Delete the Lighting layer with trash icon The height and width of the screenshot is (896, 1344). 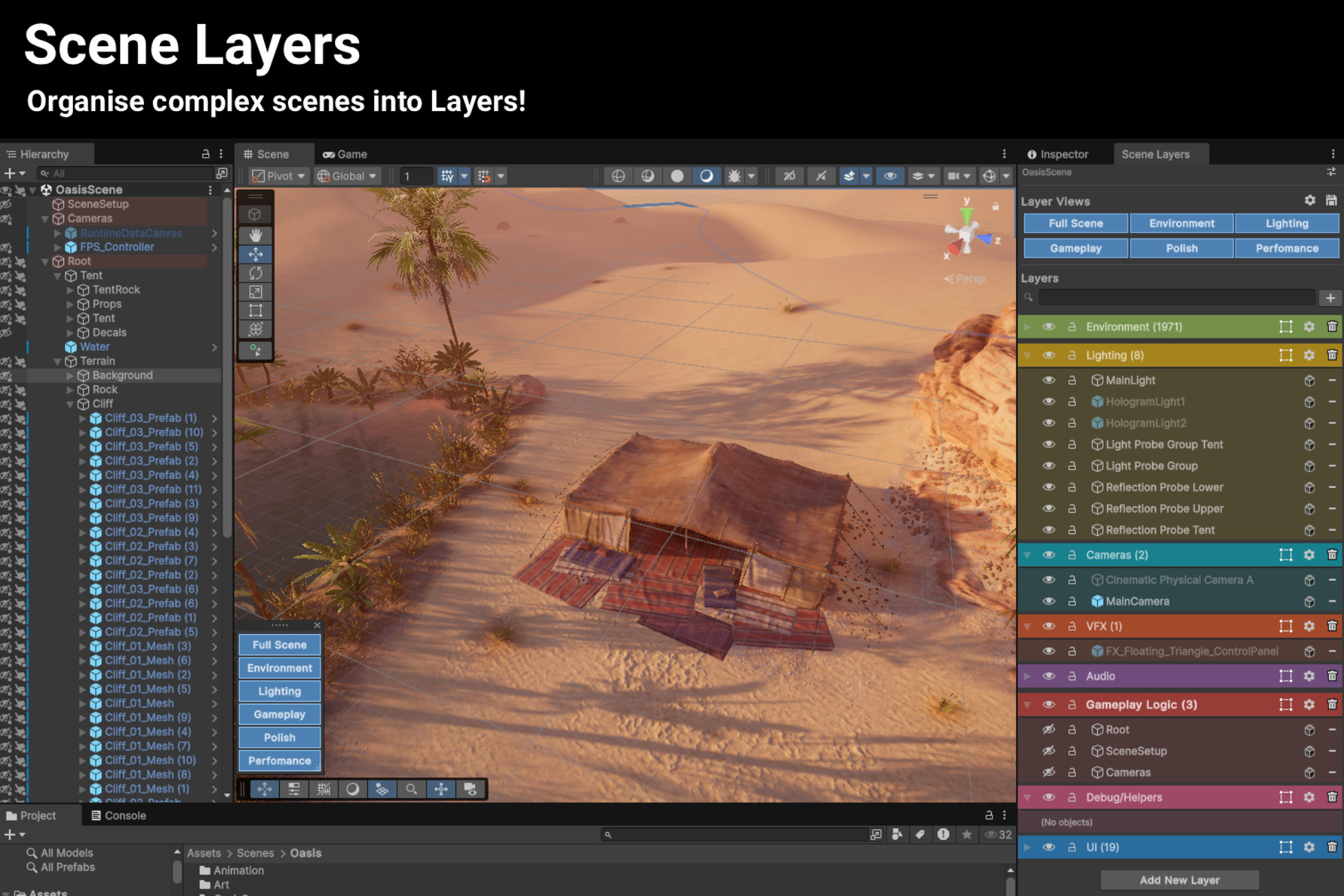[1332, 355]
